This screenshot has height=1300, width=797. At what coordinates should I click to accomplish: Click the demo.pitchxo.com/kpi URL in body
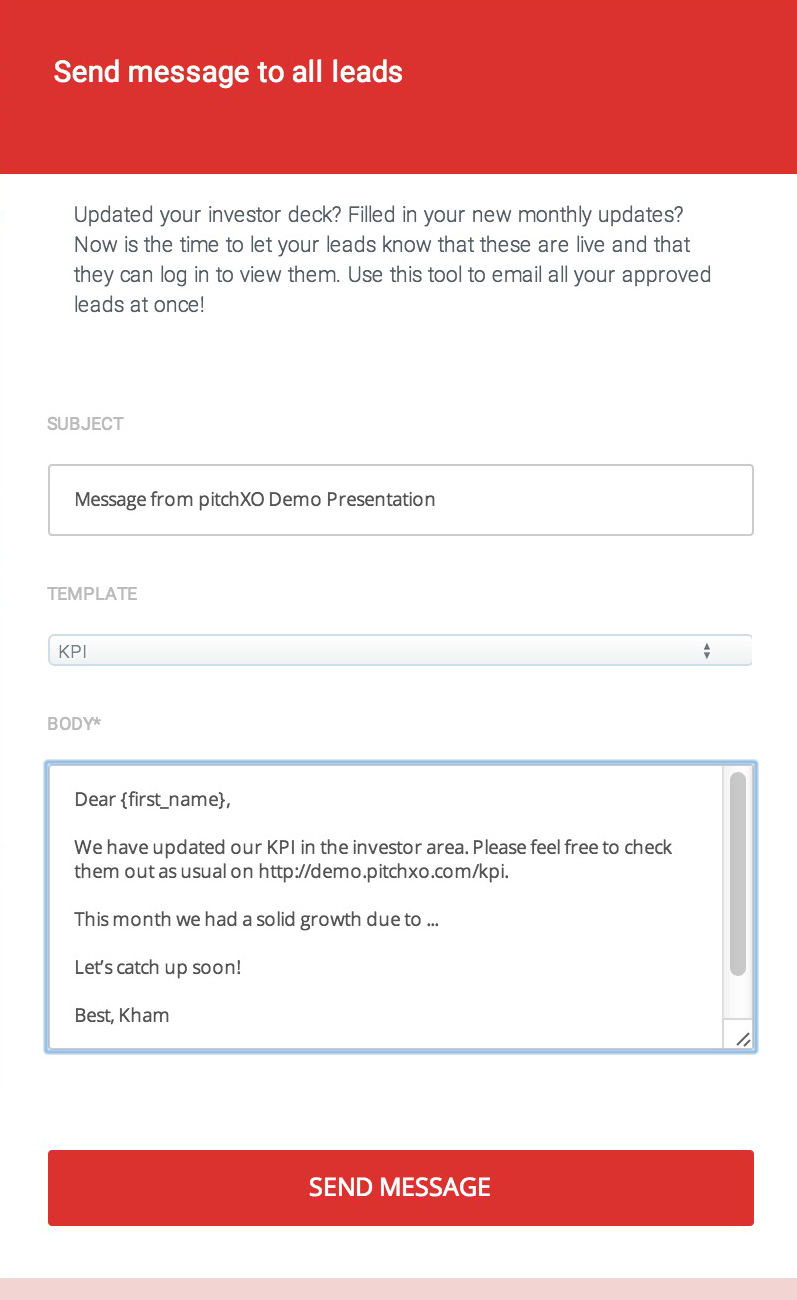384,871
